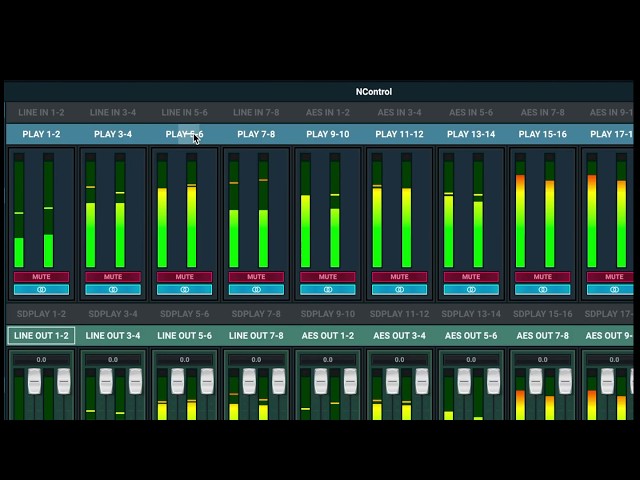Image resolution: width=640 pixels, height=480 pixels.
Task: Click stereo link icon for PLAY 9-10
Action: [x=328, y=289]
